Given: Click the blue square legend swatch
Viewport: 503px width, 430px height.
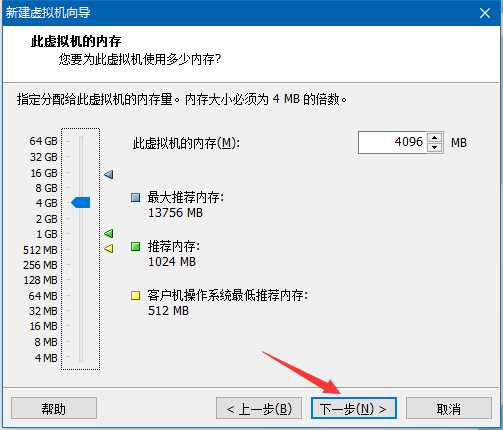Looking at the screenshot, I should coord(135,197).
